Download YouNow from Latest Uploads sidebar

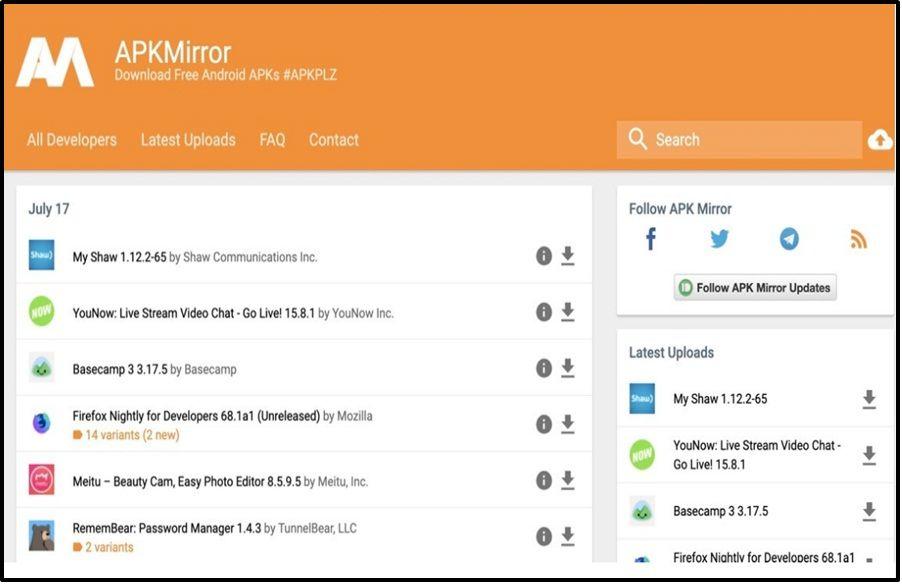point(869,455)
